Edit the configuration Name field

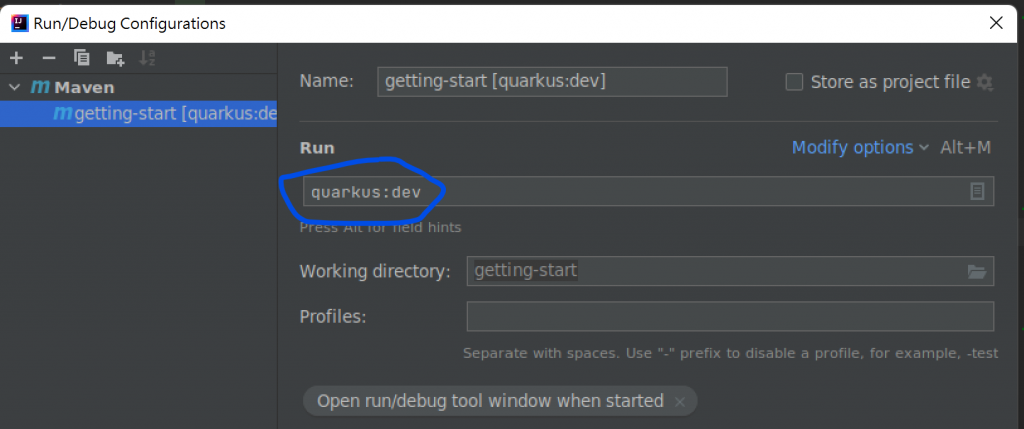click(x=552, y=82)
